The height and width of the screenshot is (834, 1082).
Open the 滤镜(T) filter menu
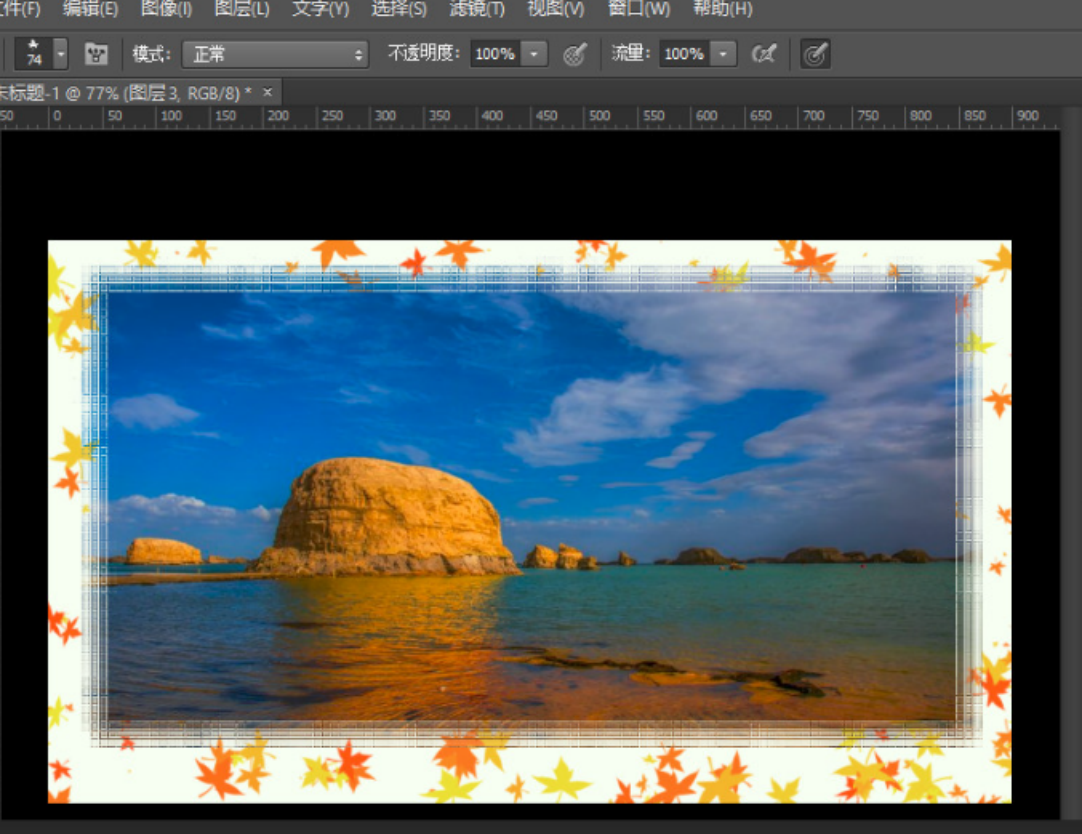[476, 9]
